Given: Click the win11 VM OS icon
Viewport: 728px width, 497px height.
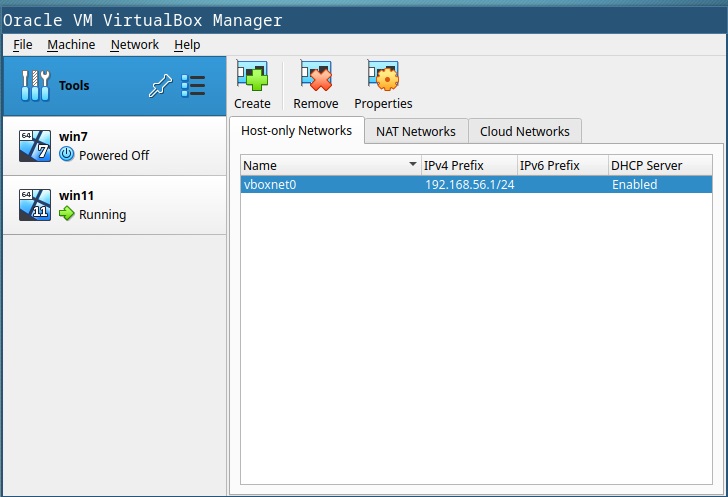Looking at the screenshot, I should 35,205.
